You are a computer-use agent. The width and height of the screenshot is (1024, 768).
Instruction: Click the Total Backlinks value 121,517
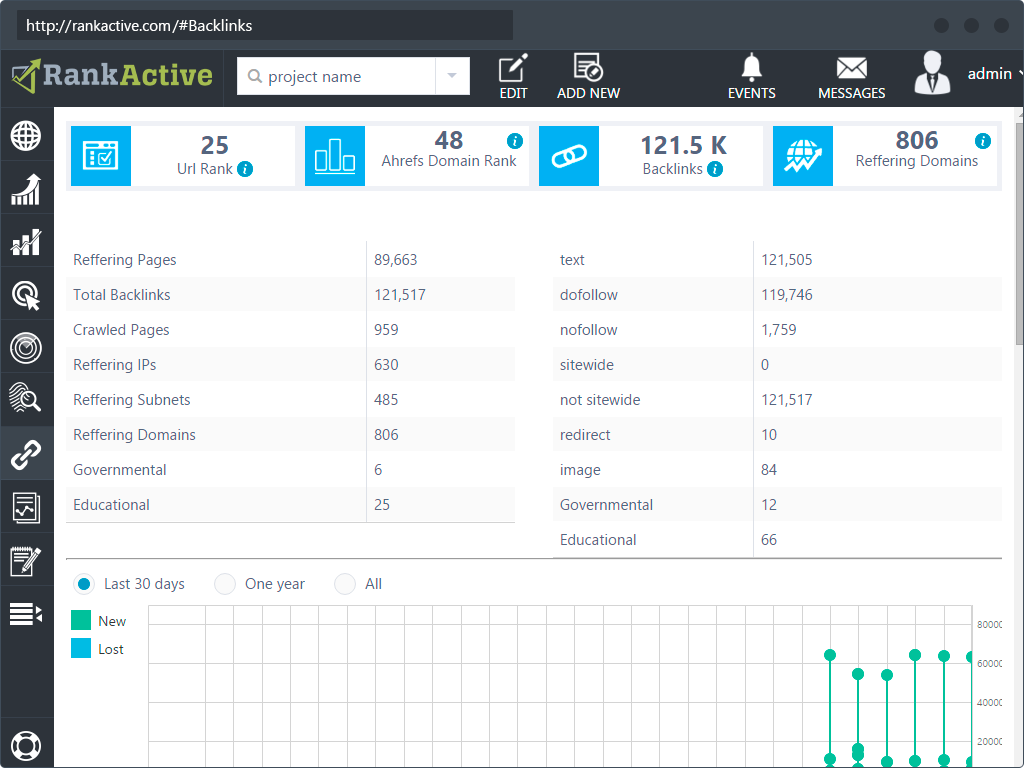[400, 295]
